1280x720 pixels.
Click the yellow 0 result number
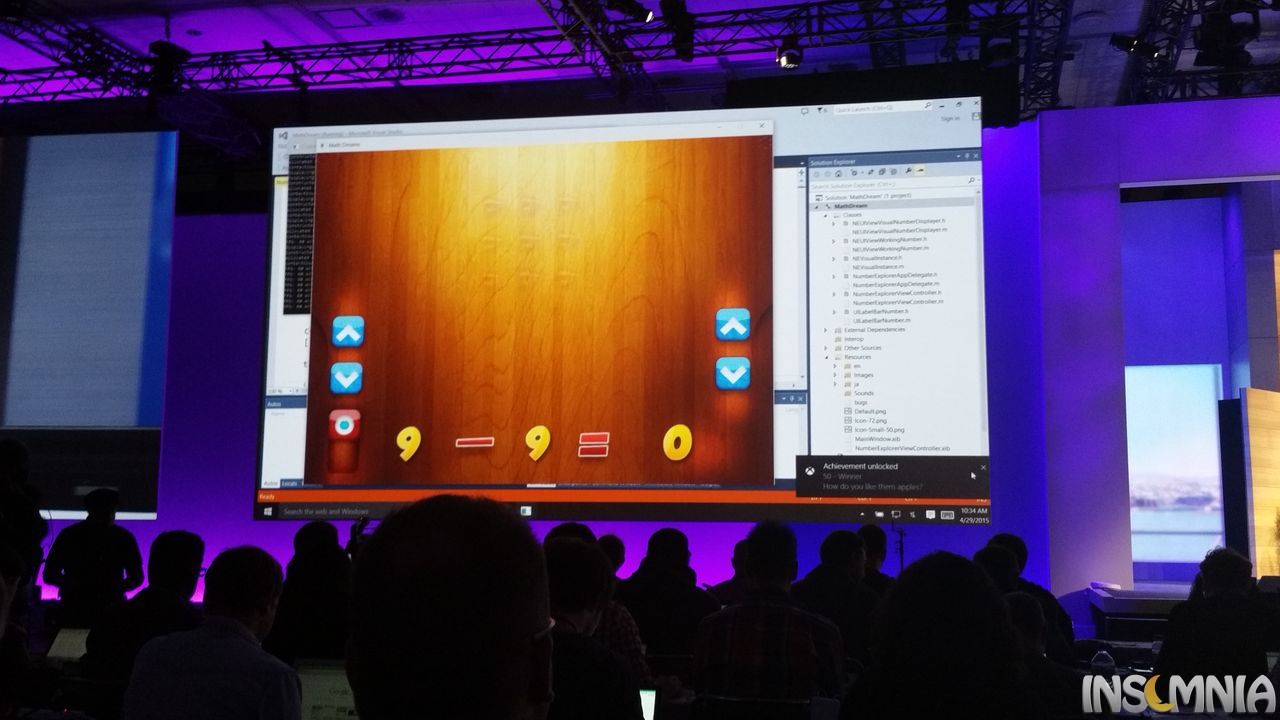click(x=677, y=441)
